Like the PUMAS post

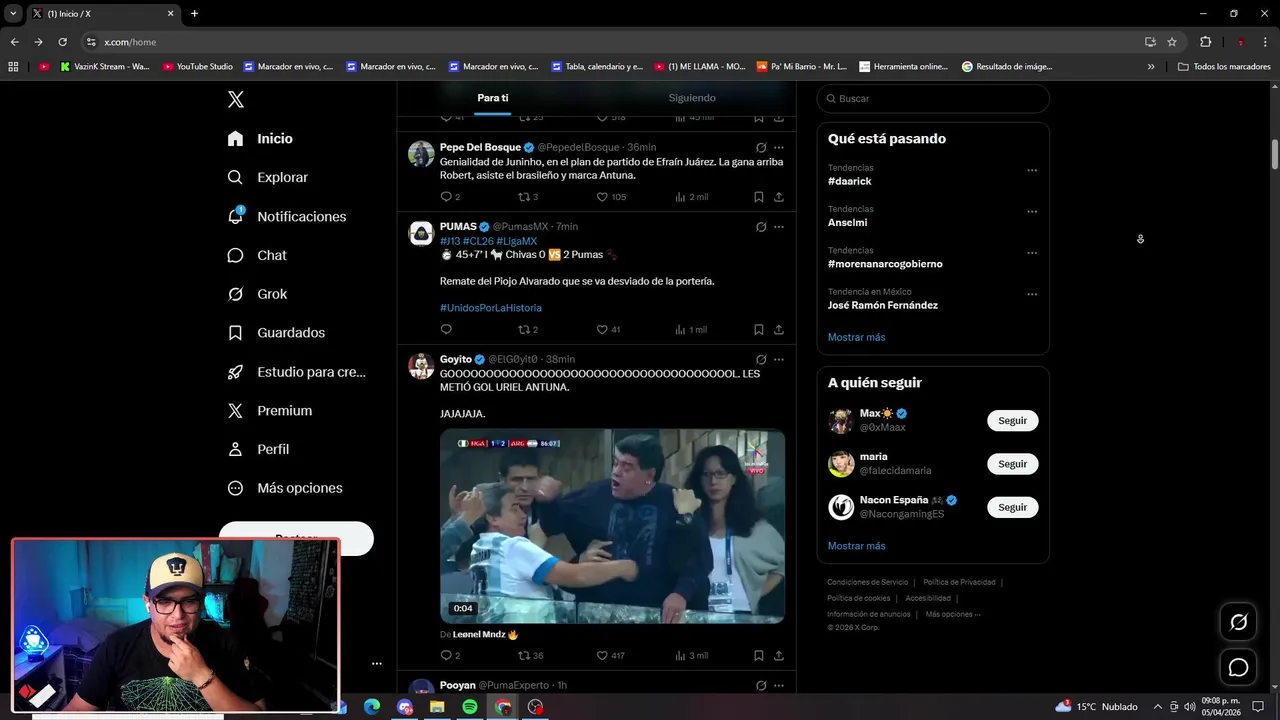602,329
